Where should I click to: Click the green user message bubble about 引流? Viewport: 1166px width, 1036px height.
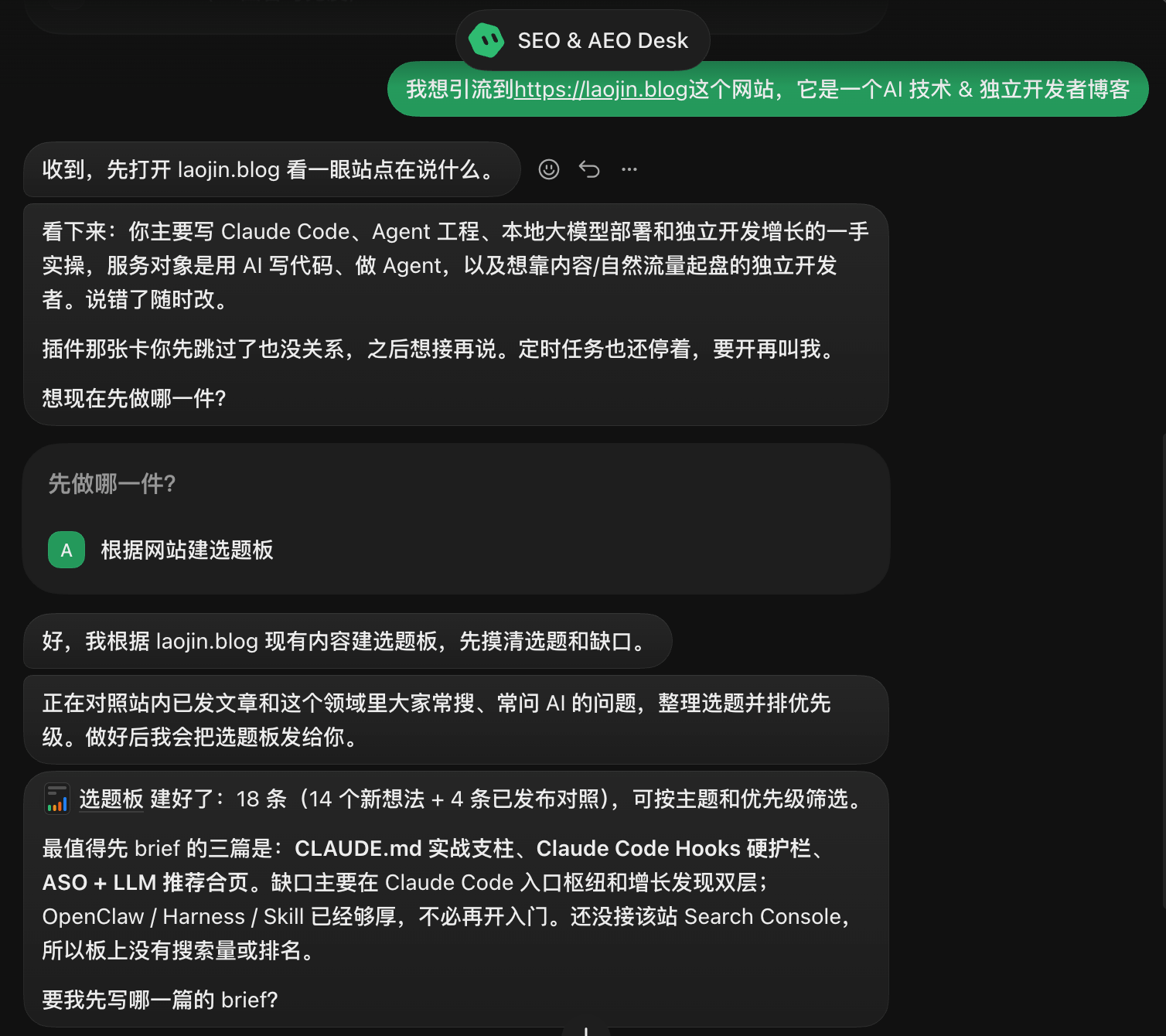click(x=768, y=89)
